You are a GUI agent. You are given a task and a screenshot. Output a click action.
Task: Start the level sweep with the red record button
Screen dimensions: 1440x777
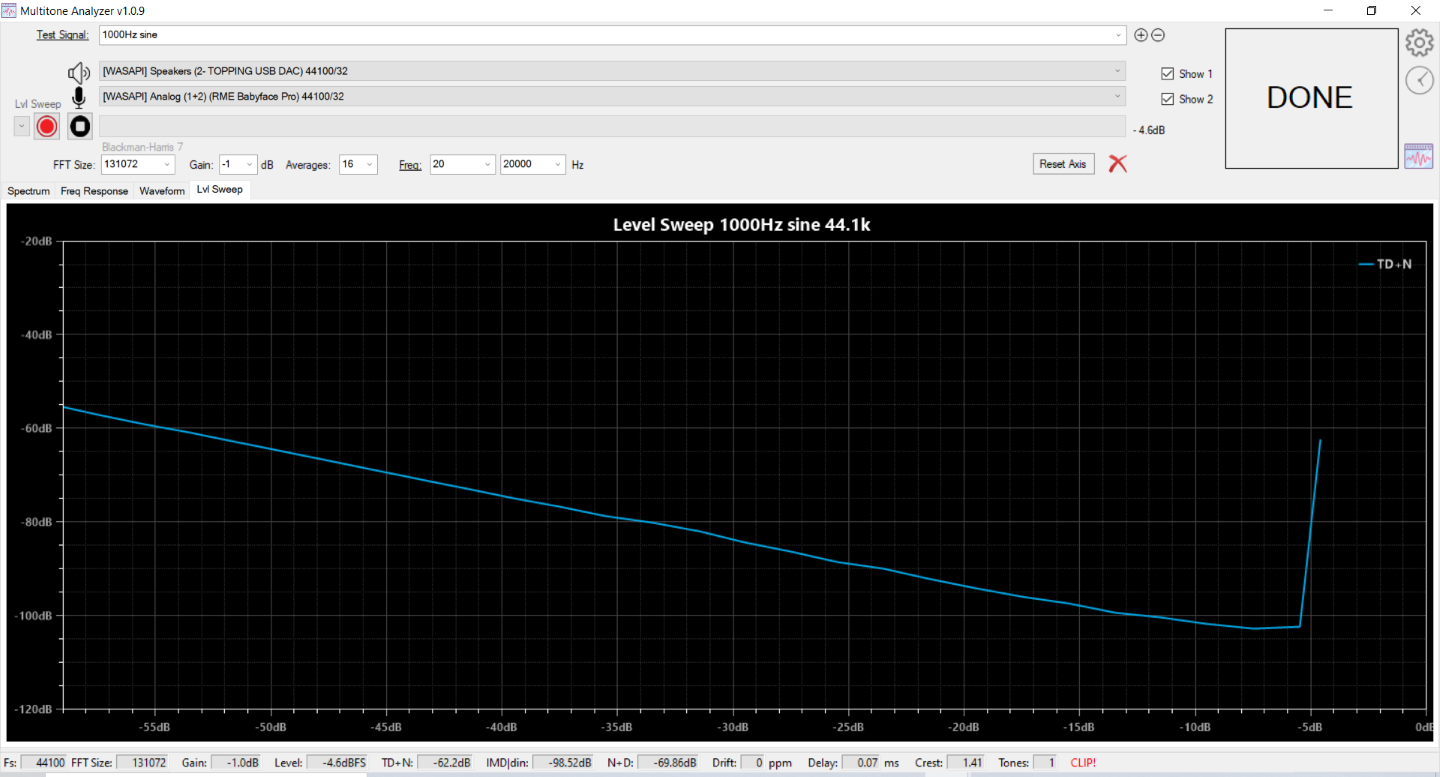pyautogui.click(x=46, y=127)
